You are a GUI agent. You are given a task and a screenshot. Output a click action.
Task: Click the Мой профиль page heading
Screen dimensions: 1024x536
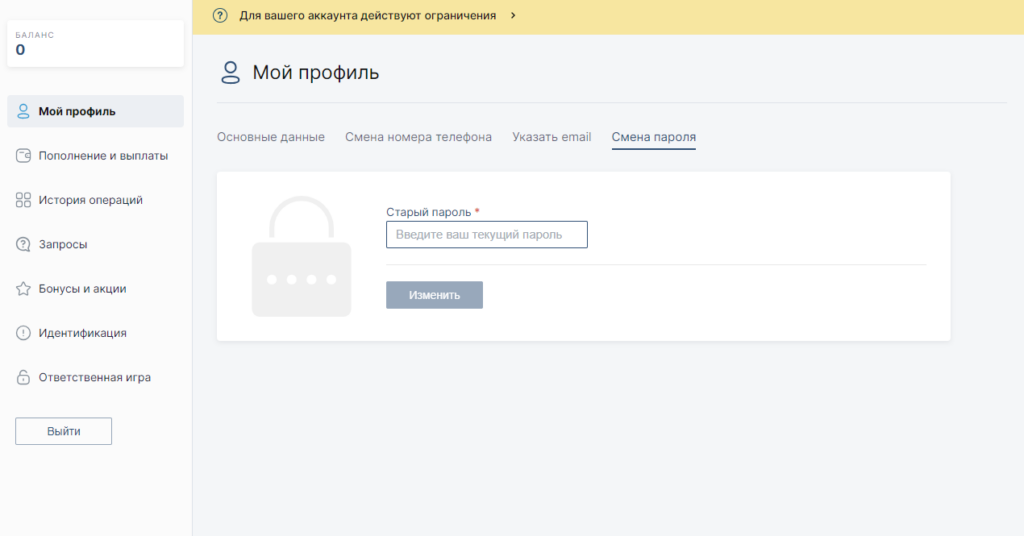315,72
